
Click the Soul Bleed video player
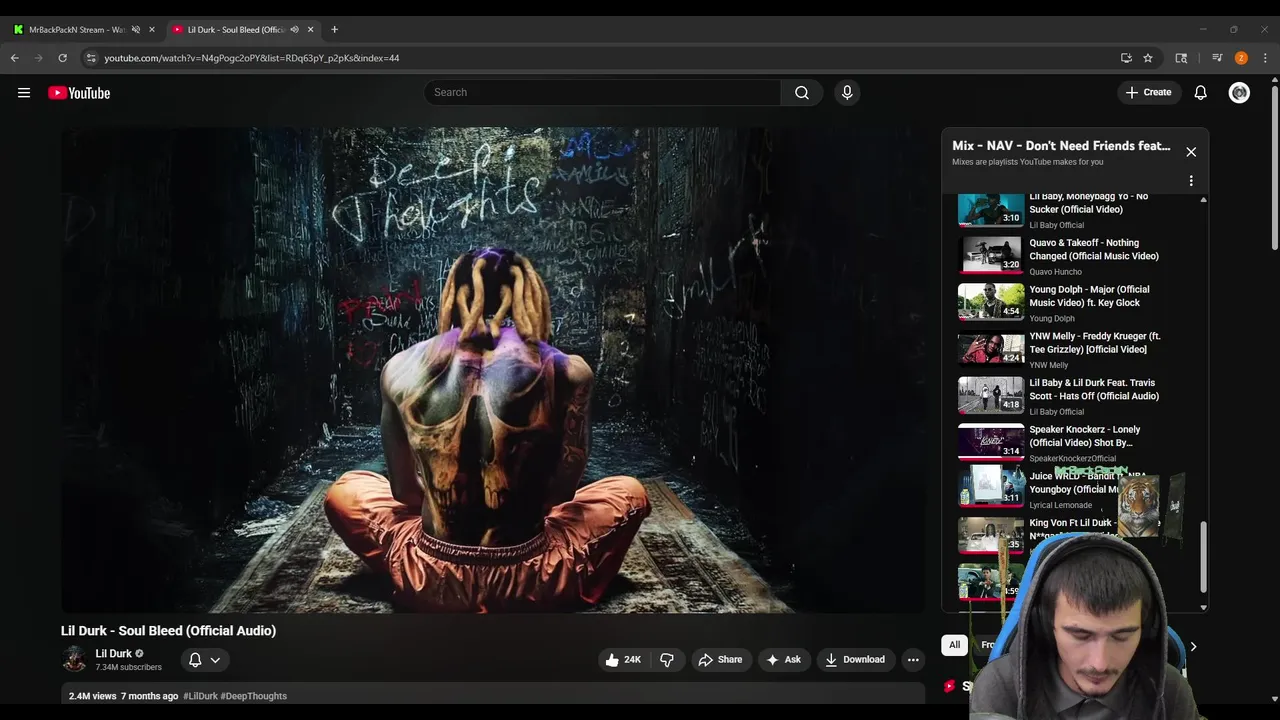pyautogui.click(x=493, y=370)
